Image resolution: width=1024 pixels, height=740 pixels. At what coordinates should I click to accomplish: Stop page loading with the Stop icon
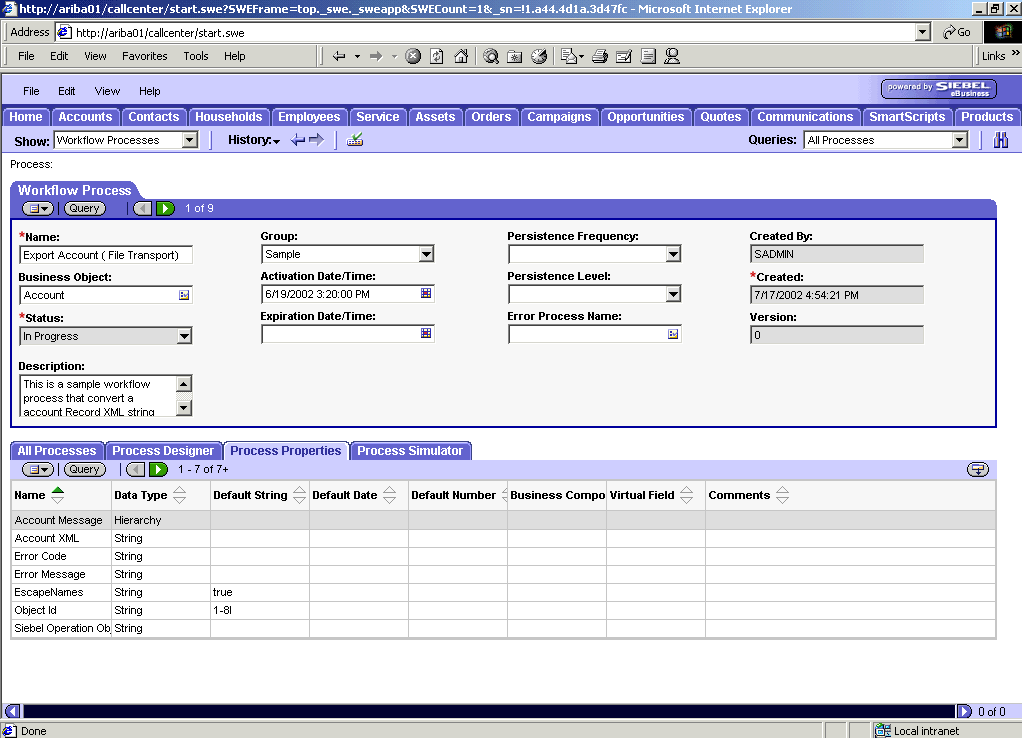(413, 56)
